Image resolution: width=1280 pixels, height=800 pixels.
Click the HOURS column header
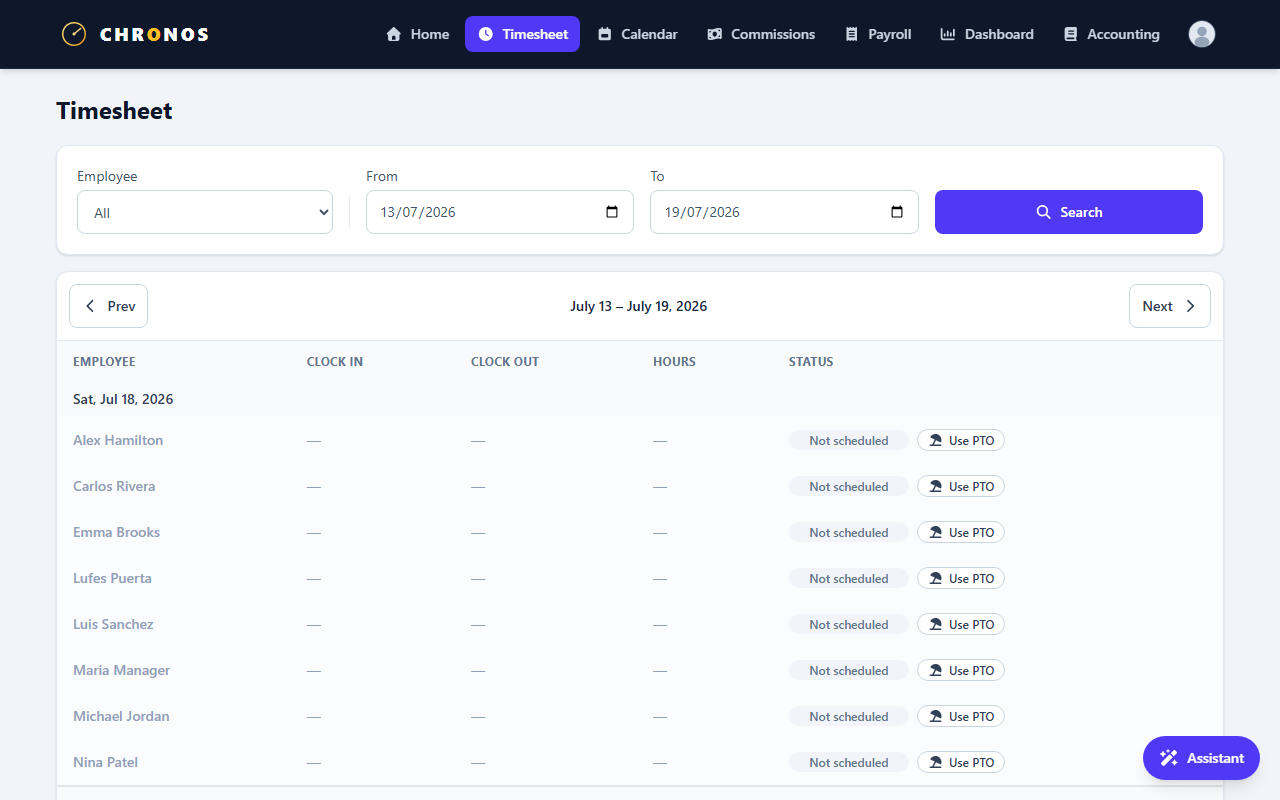(674, 362)
